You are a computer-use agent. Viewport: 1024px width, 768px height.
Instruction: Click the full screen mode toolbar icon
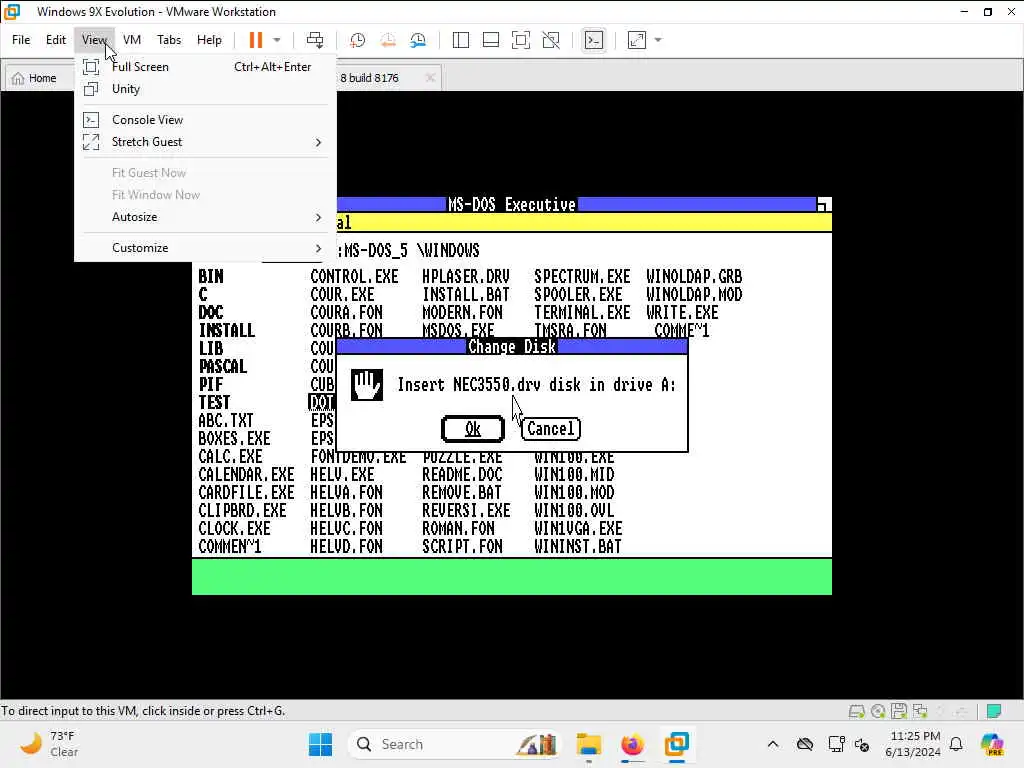click(520, 40)
